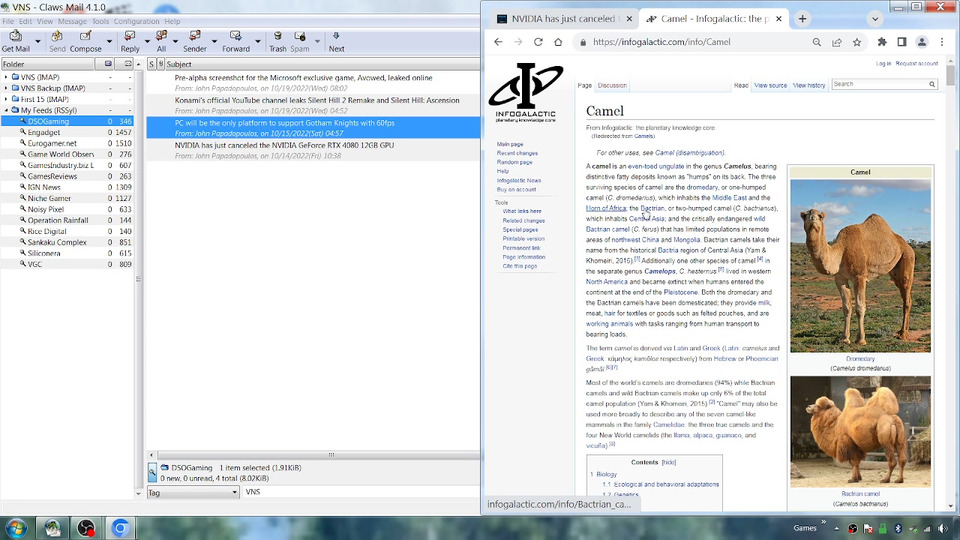The image size is (960, 540).
Task: Open the browser side panel icon
Action: 902,42
